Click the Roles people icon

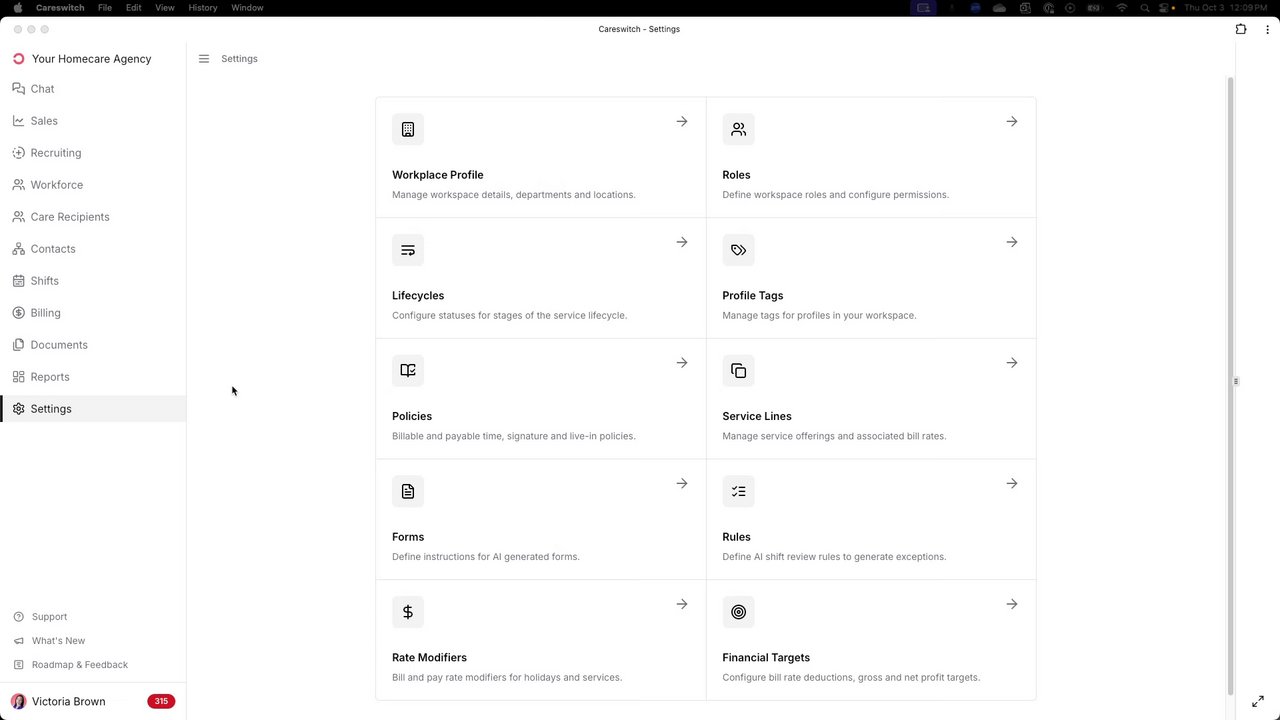[738, 129]
